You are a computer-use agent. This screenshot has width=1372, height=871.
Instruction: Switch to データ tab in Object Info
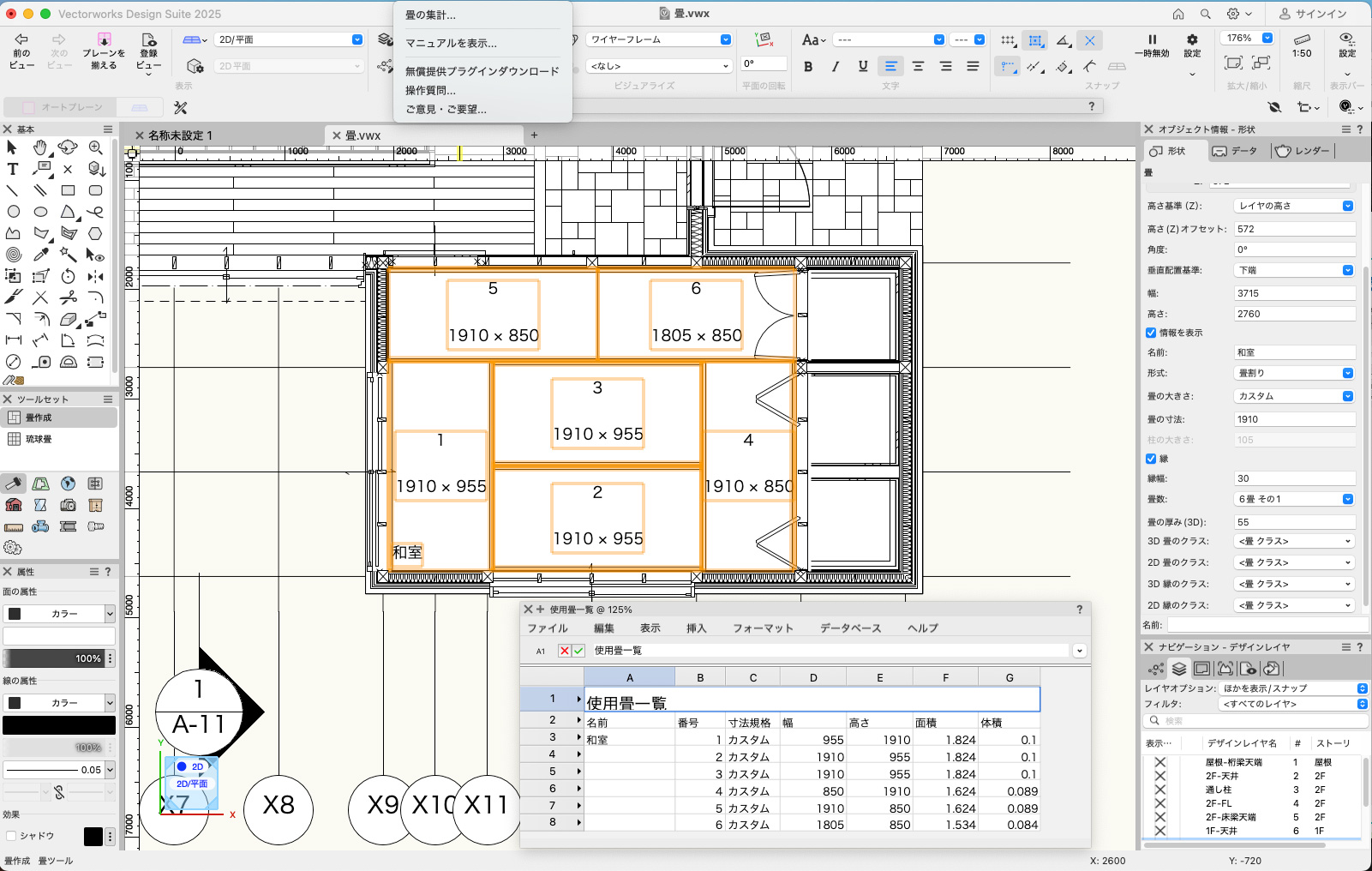pyautogui.click(x=1235, y=151)
